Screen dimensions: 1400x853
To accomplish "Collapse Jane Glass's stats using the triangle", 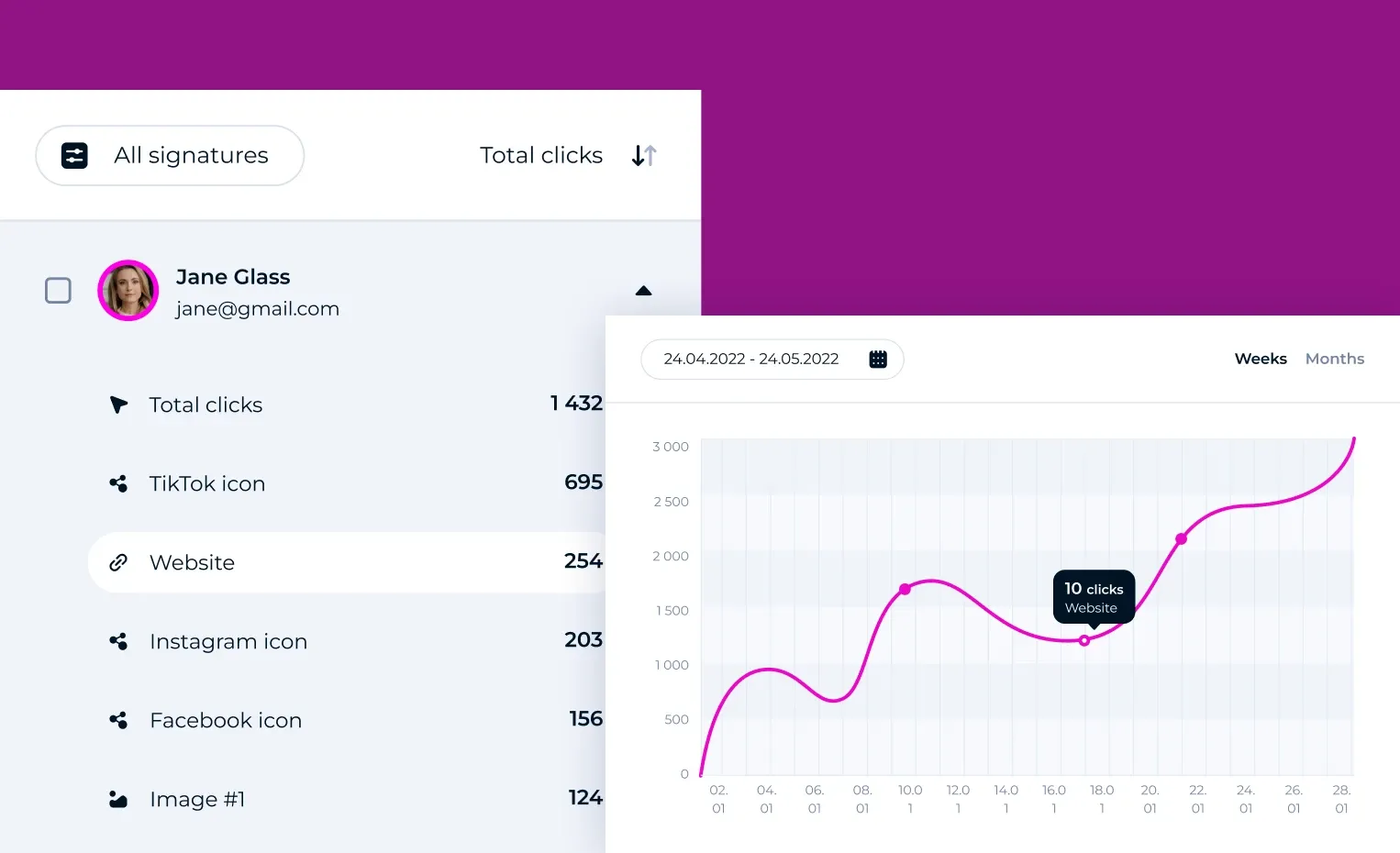I will 643,290.
